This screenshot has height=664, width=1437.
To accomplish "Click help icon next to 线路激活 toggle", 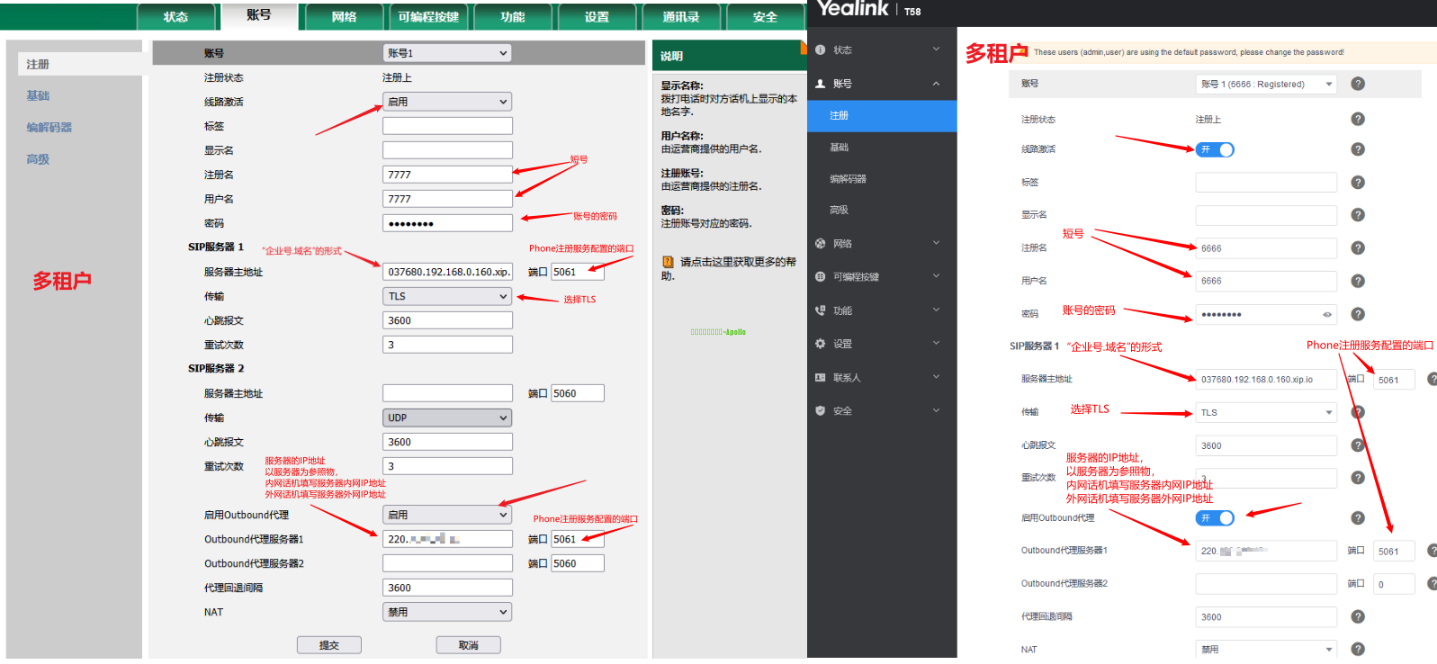I will tap(1357, 149).
